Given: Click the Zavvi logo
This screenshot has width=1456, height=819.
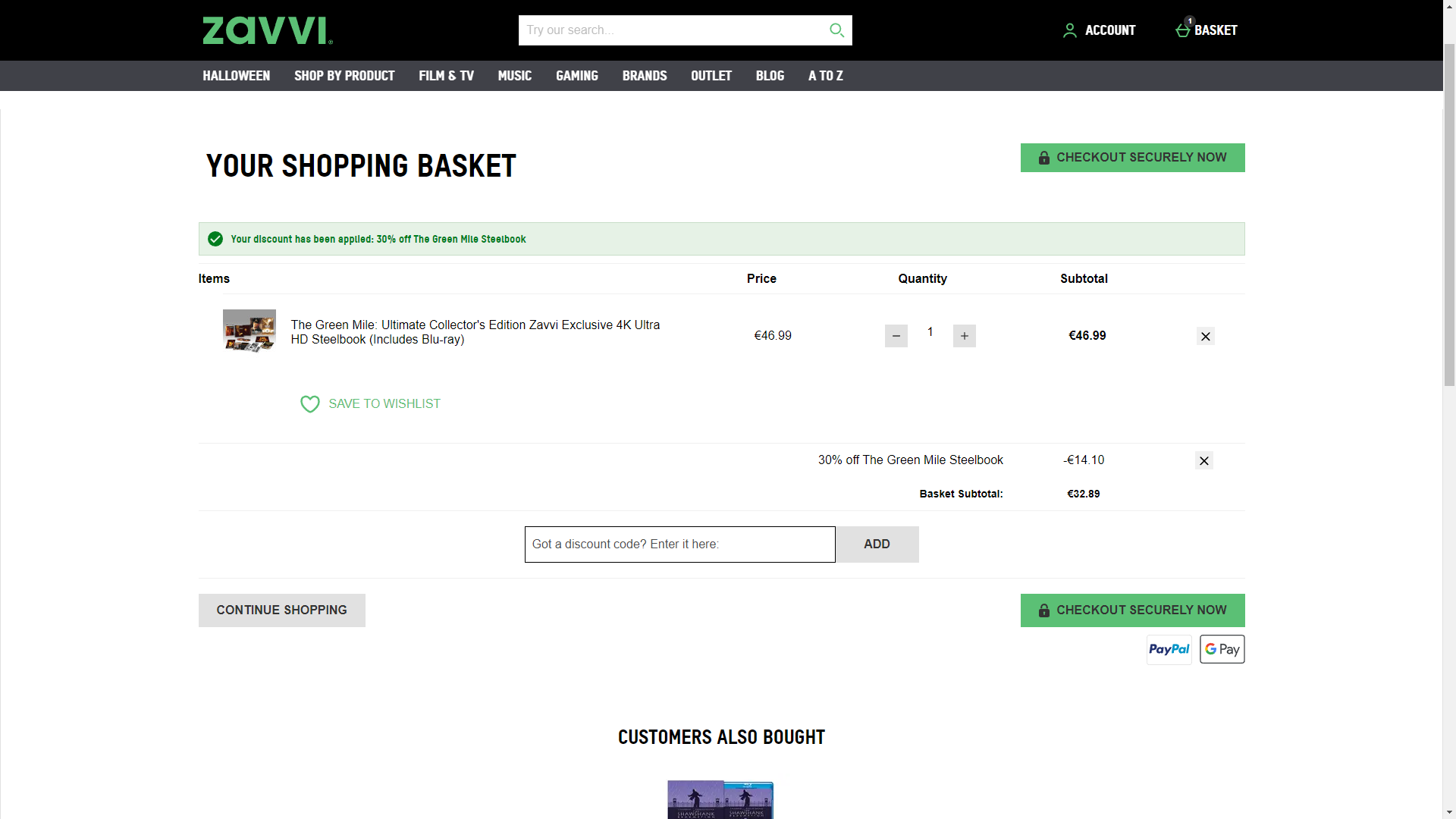Looking at the screenshot, I should point(267,30).
